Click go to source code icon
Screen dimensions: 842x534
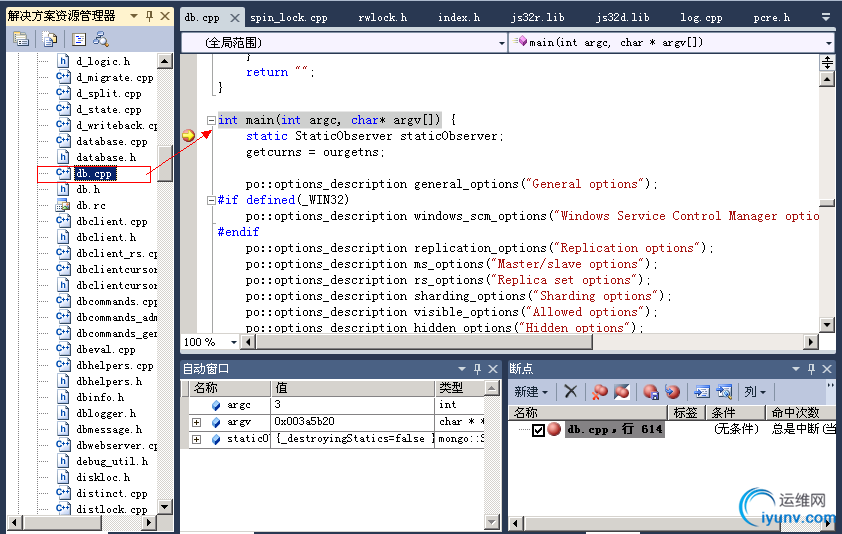[x=702, y=392]
